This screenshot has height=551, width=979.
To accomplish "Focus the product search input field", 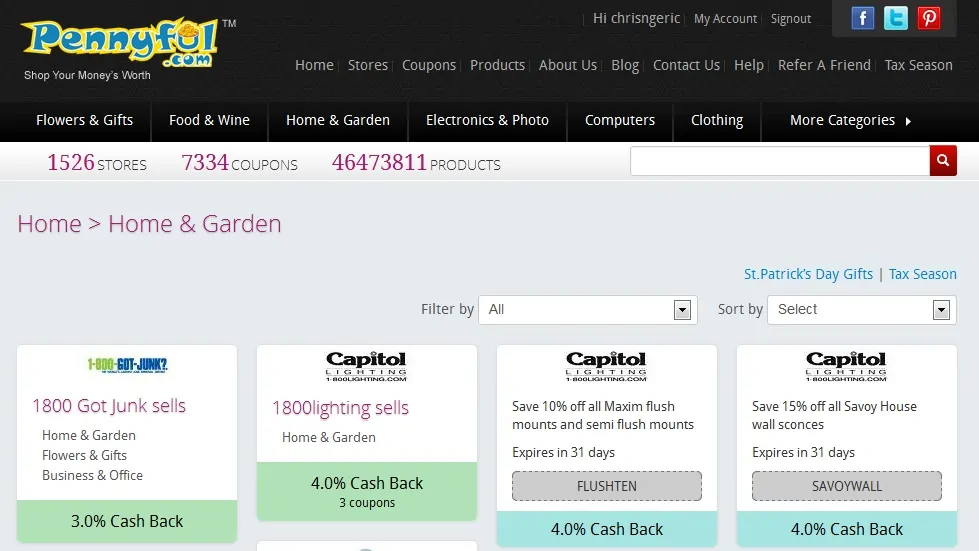I will 780,161.
